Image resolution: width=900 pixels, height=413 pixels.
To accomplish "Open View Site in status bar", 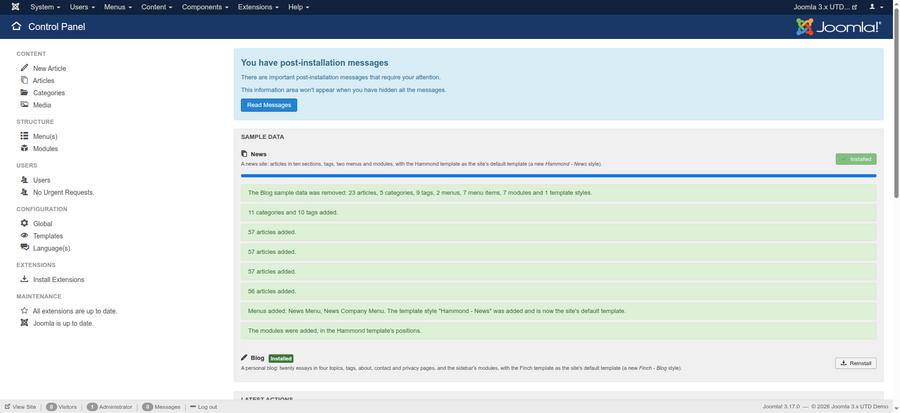I will (x=20, y=407).
